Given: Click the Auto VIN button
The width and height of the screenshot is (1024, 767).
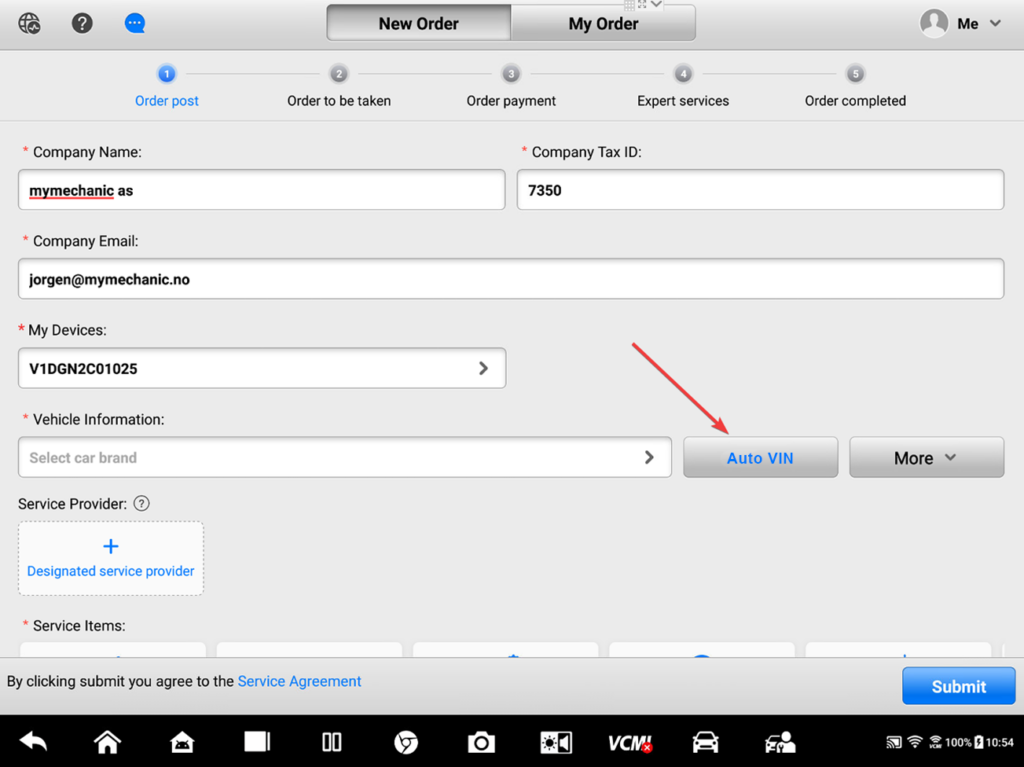Looking at the screenshot, I should tap(760, 457).
